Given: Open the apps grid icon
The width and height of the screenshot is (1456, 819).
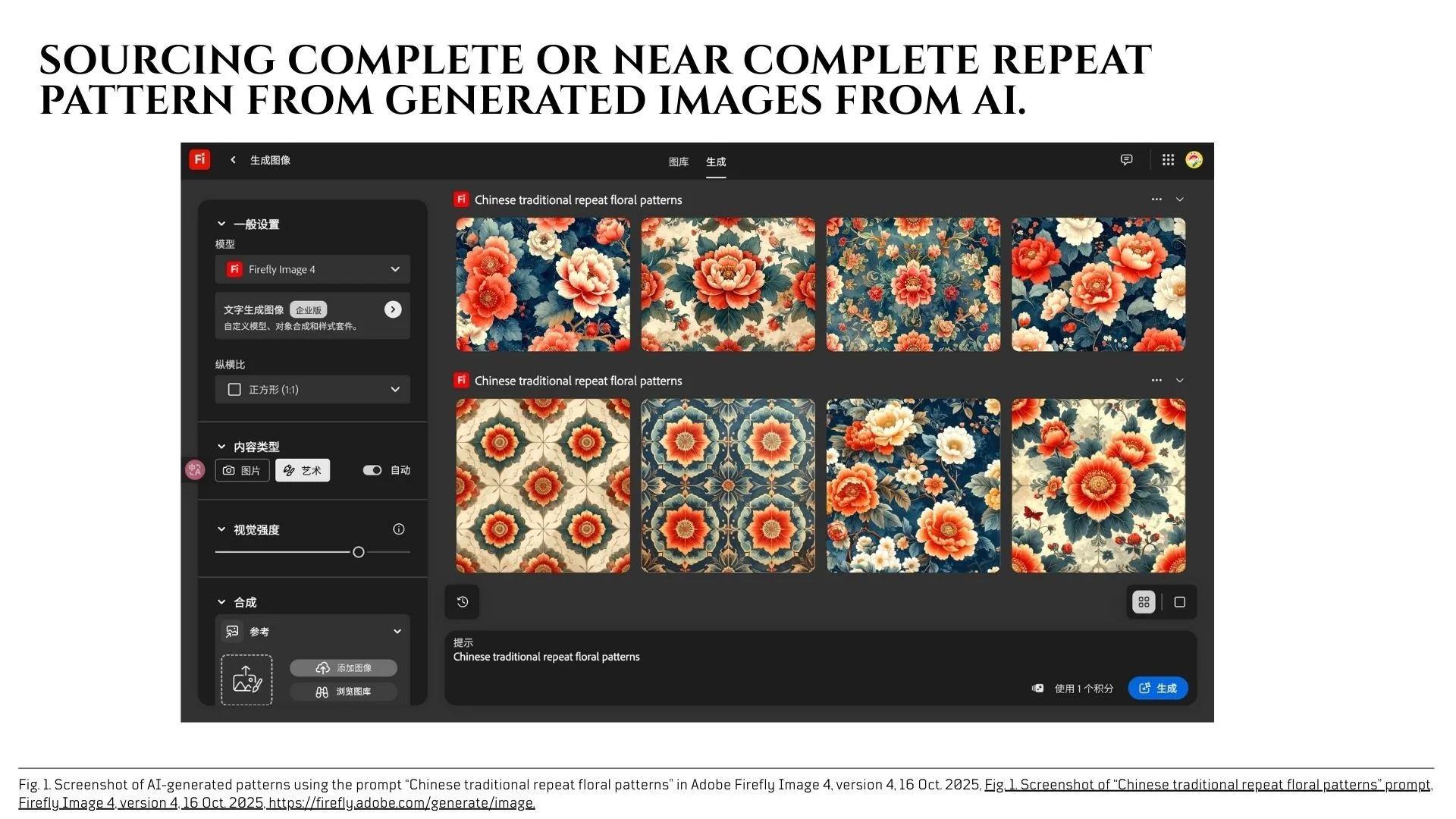Looking at the screenshot, I should (1168, 160).
